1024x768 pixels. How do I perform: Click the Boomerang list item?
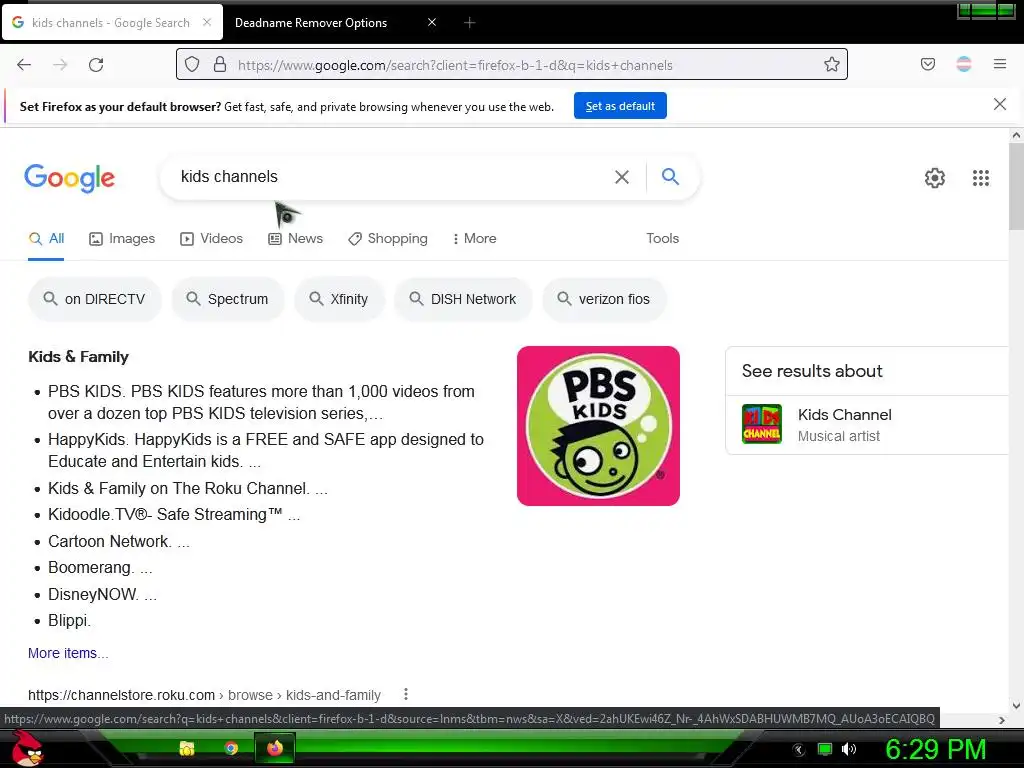(x=100, y=568)
